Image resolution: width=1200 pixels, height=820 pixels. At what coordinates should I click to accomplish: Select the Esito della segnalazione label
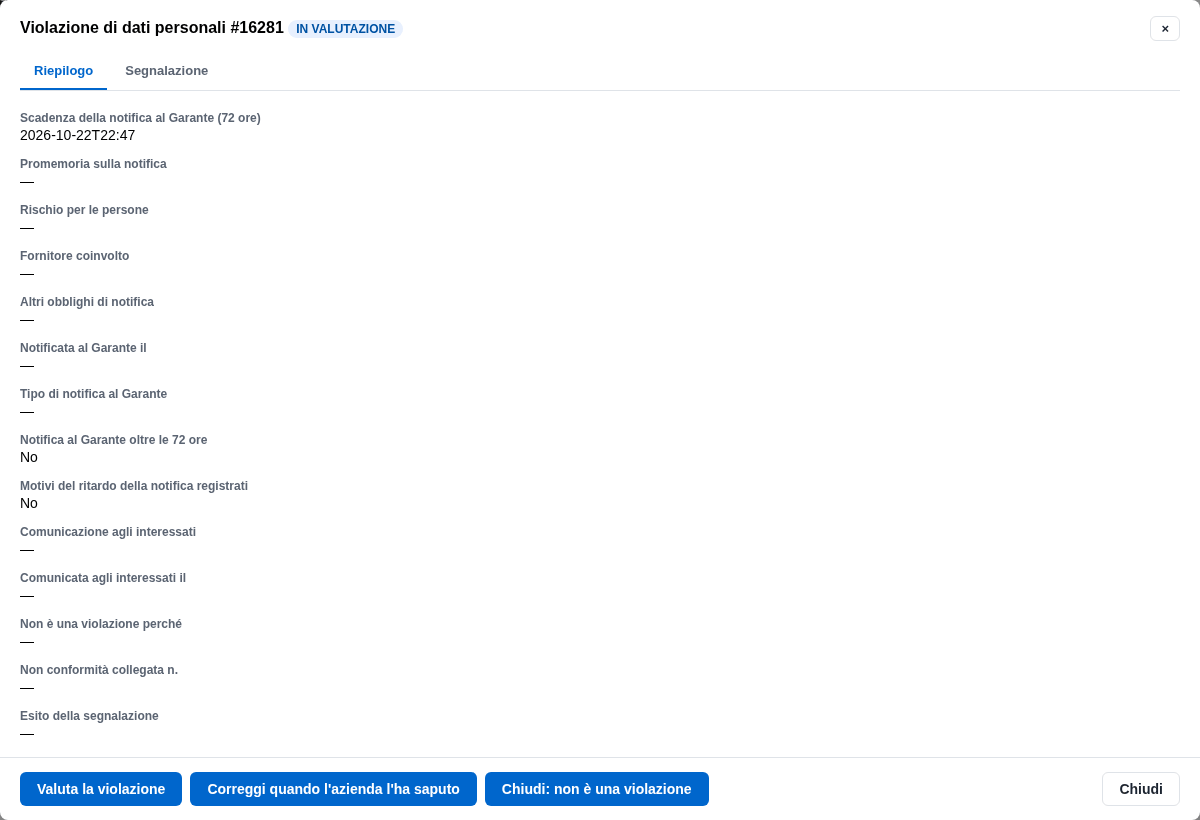[89, 716]
